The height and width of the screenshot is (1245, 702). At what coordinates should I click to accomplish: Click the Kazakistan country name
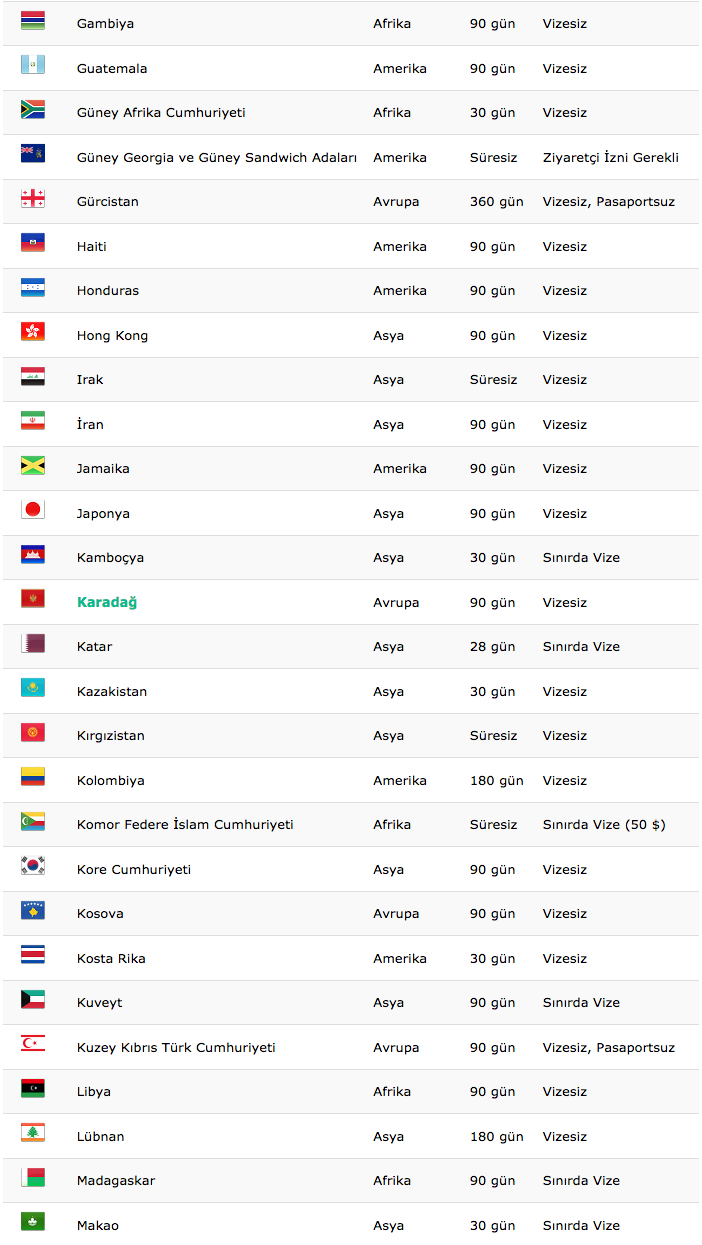coord(112,691)
